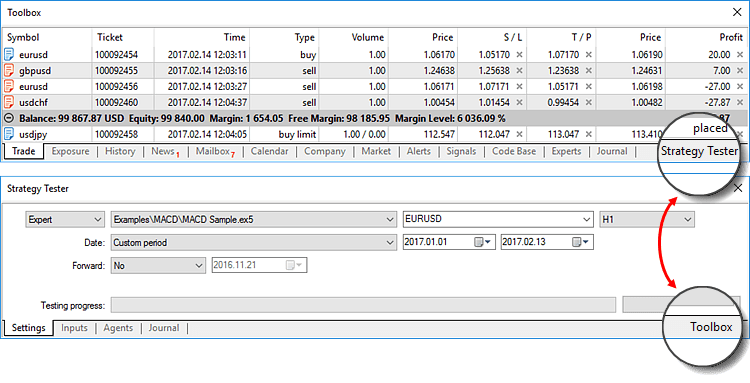Open the Code Base tab
Screen dimensions: 750x383
[x=514, y=152]
